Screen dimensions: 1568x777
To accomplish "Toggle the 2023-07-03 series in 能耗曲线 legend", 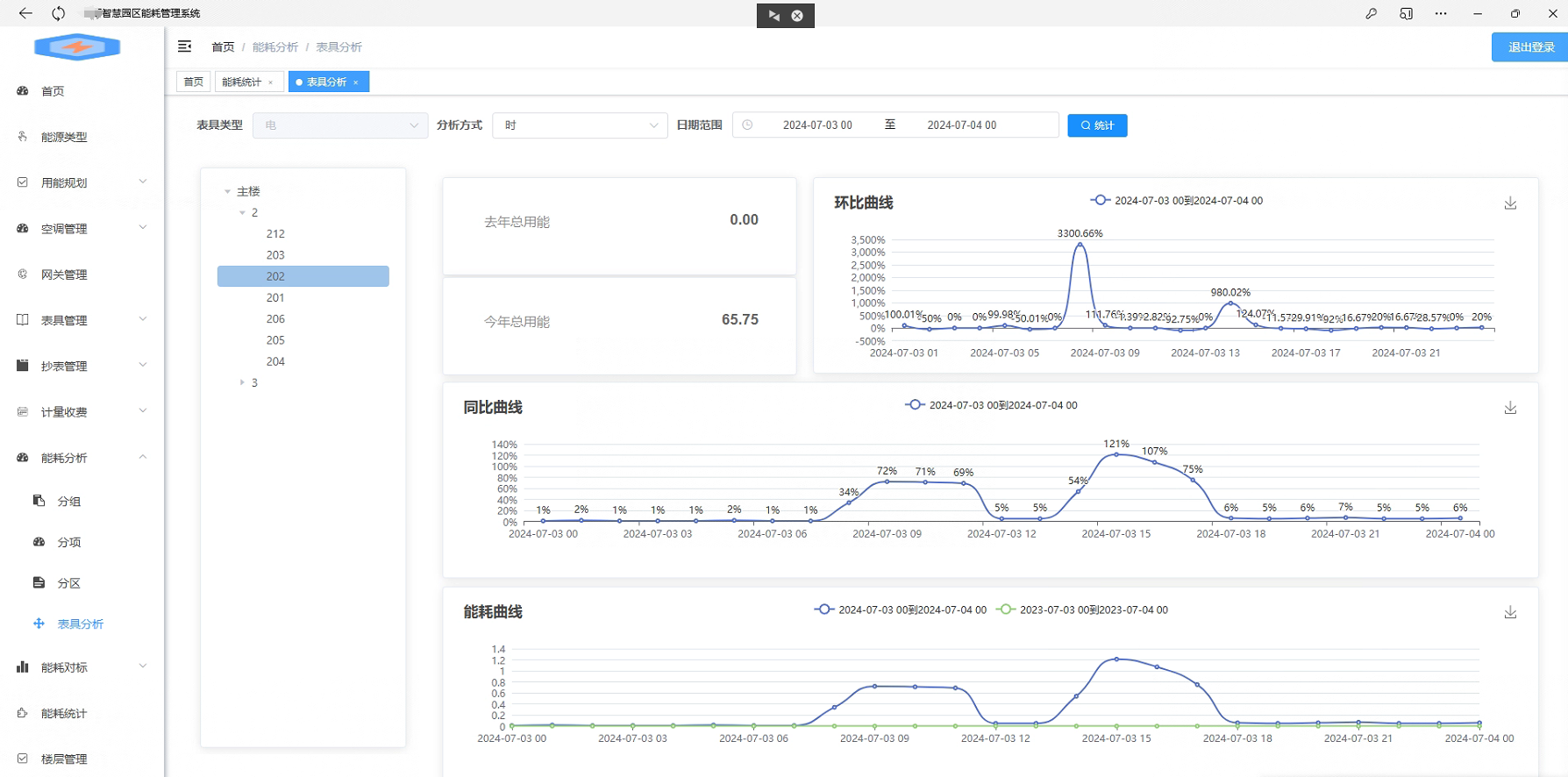I will pyautogui.click(x=1083, y=609).
